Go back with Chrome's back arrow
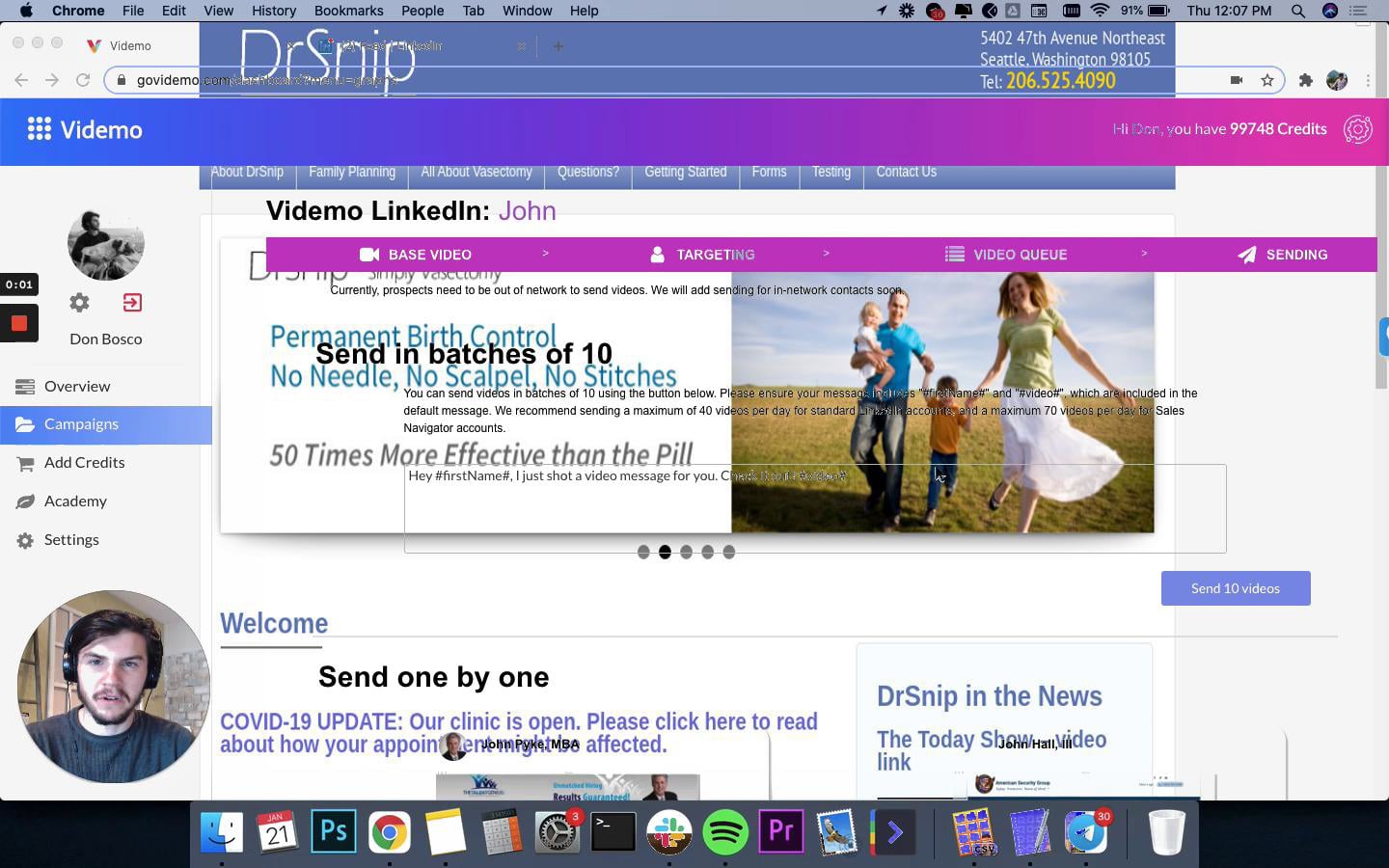Viewport: 1389px width, 868px height. (21, 80)
